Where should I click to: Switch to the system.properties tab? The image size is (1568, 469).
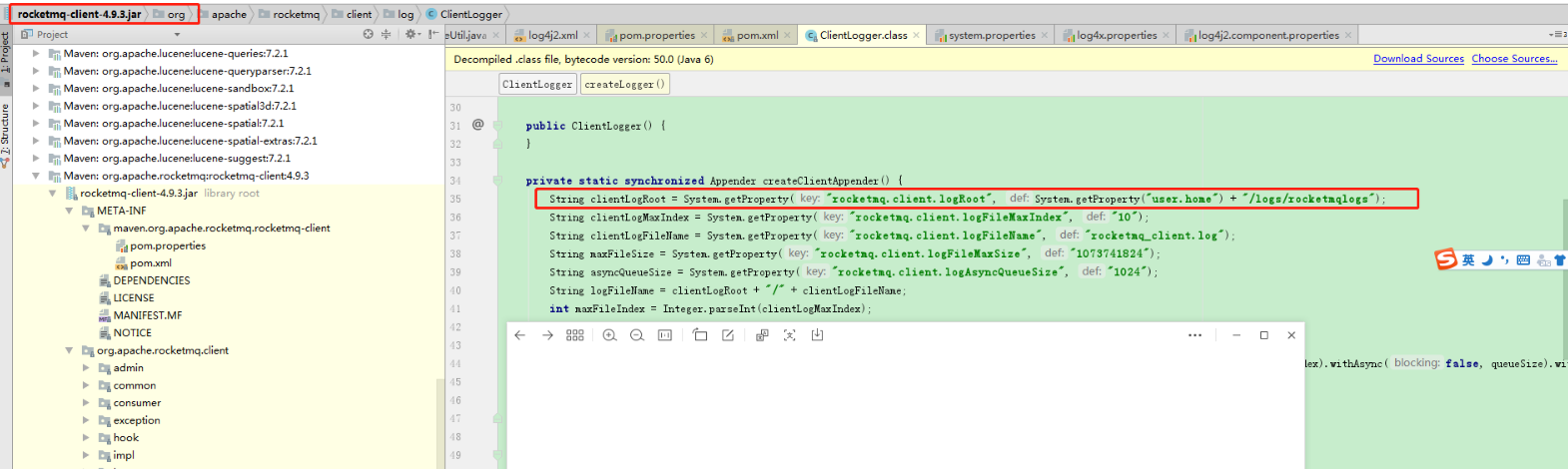tap(991, 35)
